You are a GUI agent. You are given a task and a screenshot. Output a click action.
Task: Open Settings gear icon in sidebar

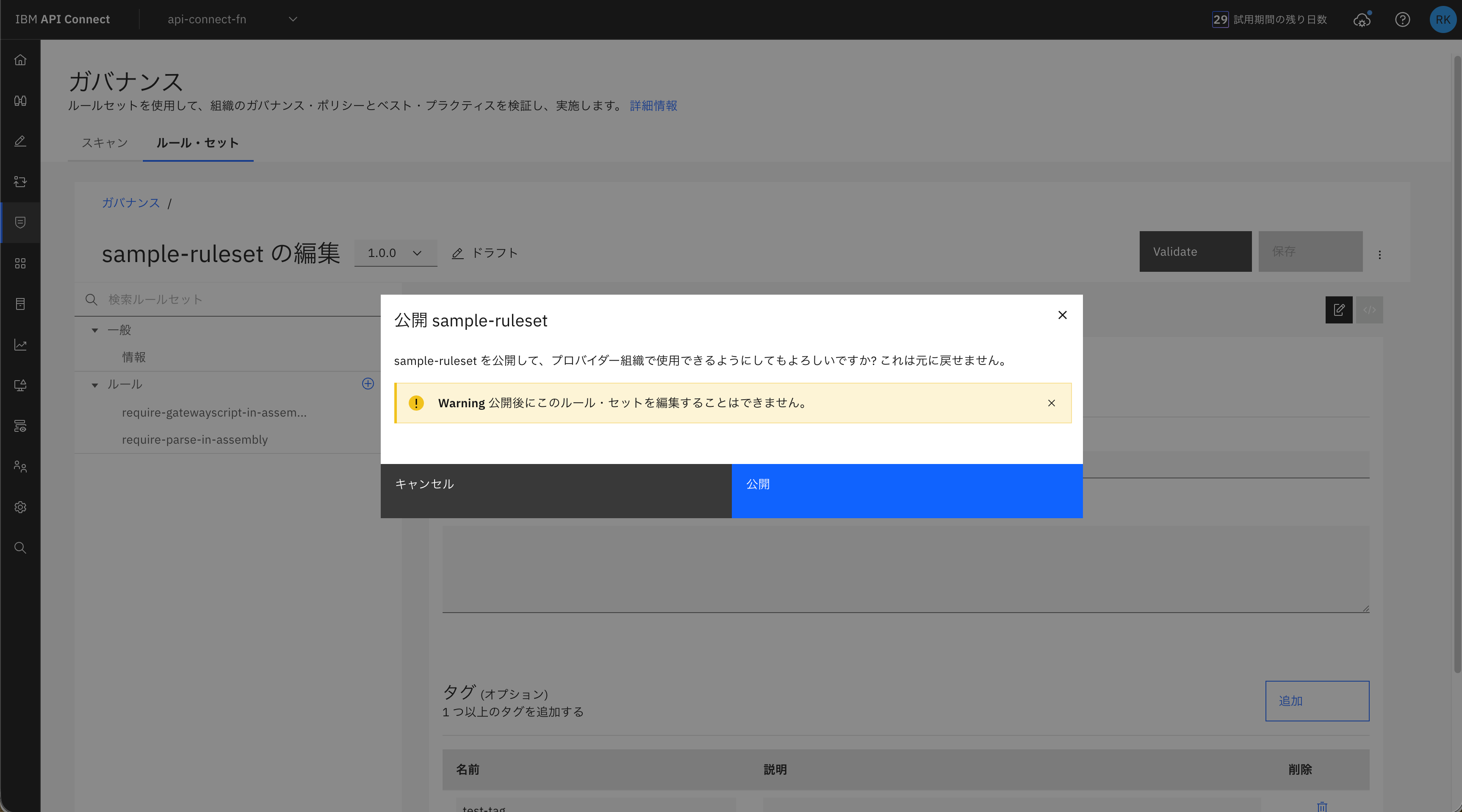[x=20, y=507]
